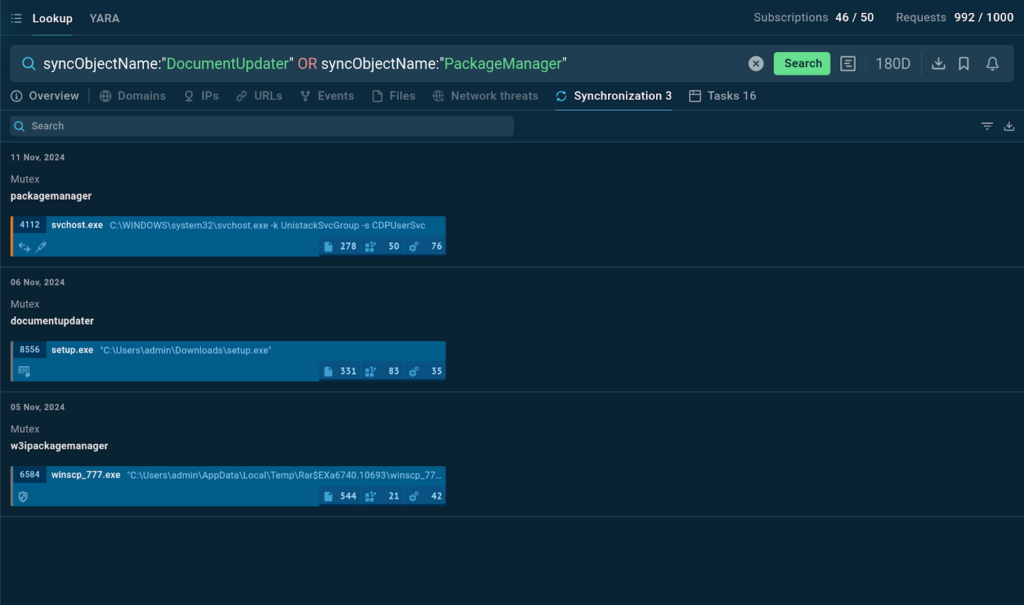Viewport: 1024px width, 605px height.
Task: Open the filter options icon on right
Action: tap(987, 126)
